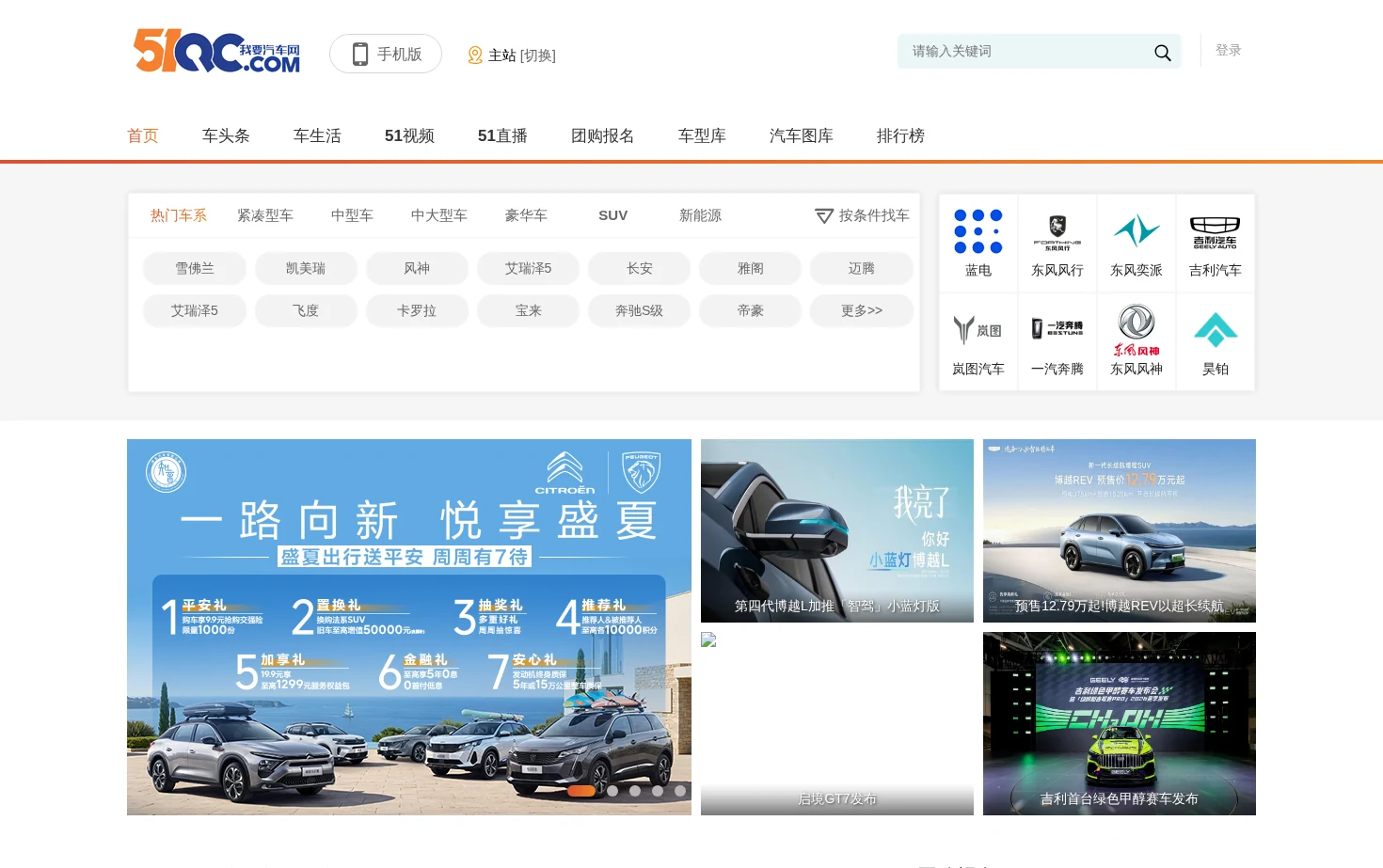Choose the 帝豪 car series button
This screenshot has width=1383, height=868.
751,310
